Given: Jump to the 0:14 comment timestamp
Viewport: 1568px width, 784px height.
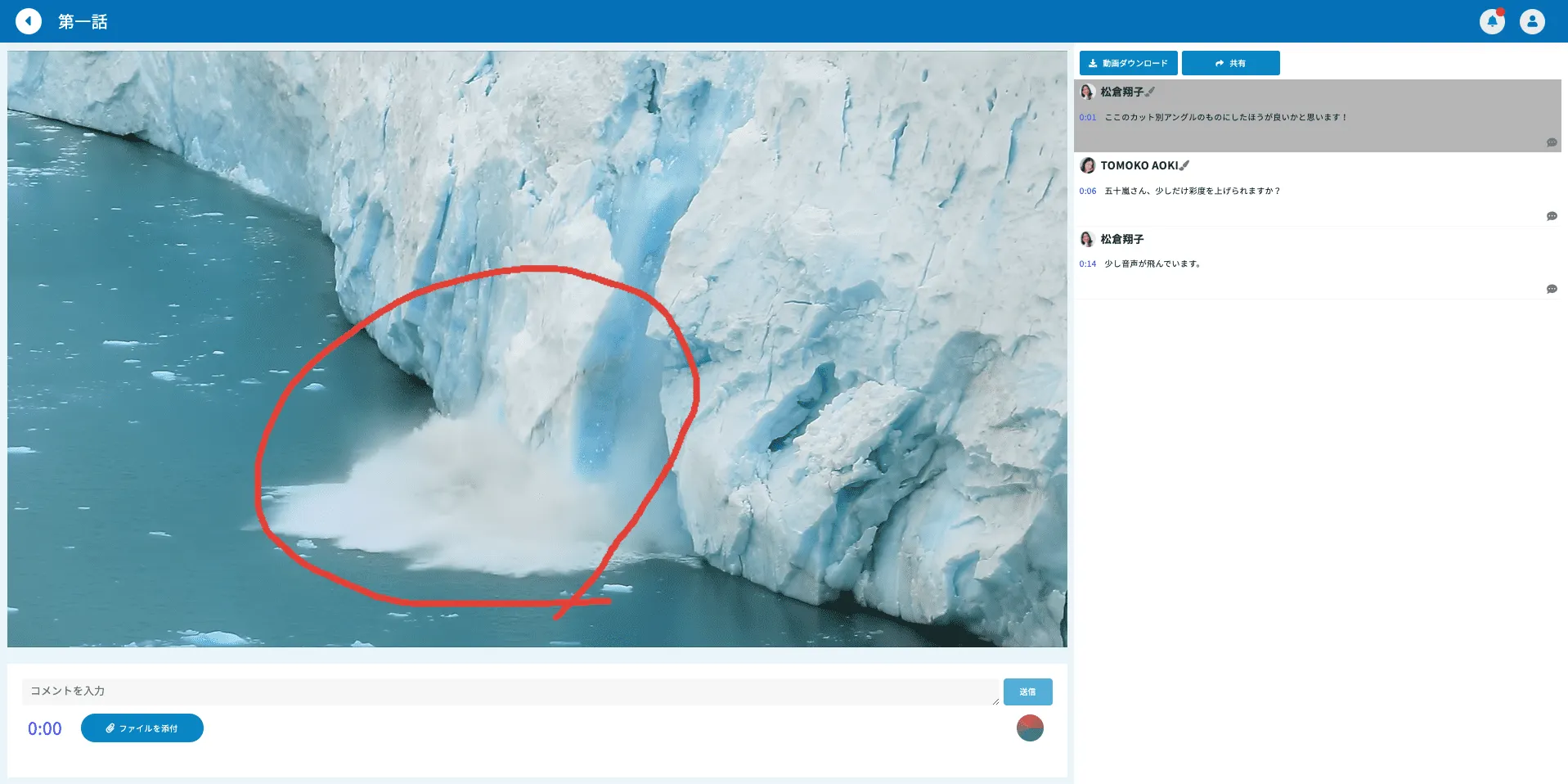Looking at the screenshot, I should (1087, 264).
